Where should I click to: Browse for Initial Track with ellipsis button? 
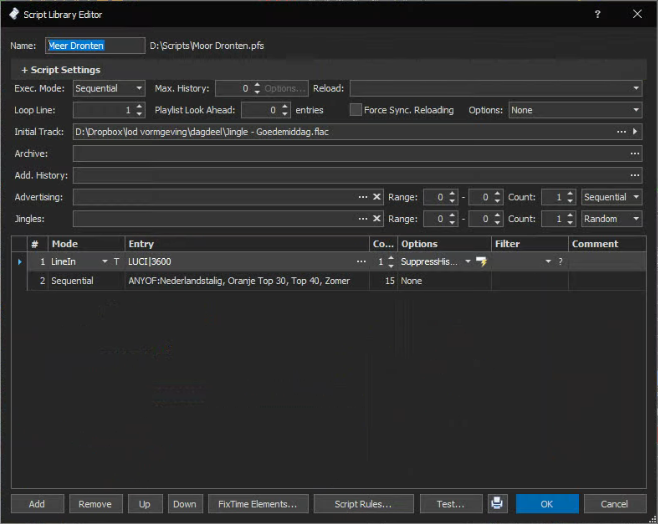click(621, 132)
